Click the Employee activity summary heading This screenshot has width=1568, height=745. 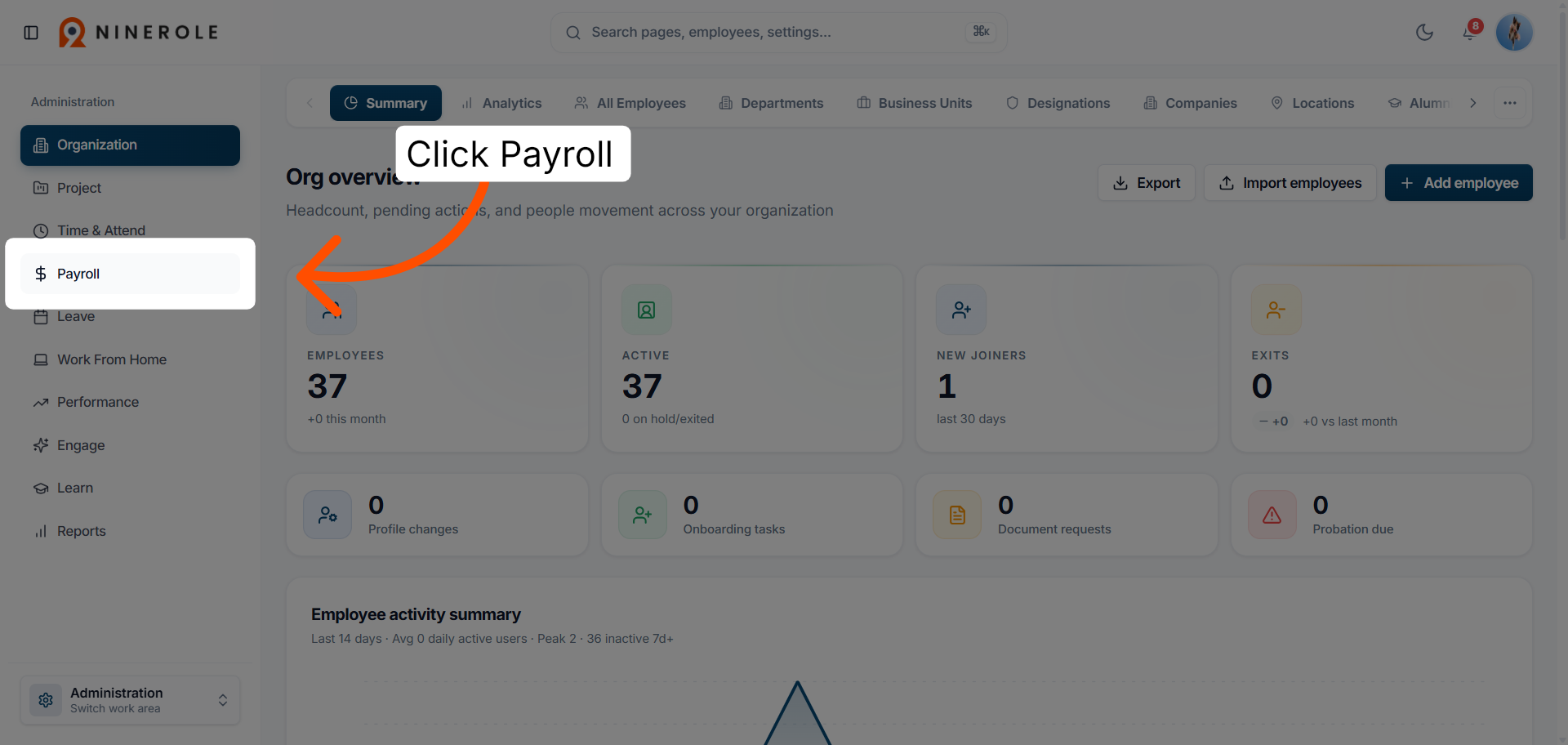tap(416, 614)
